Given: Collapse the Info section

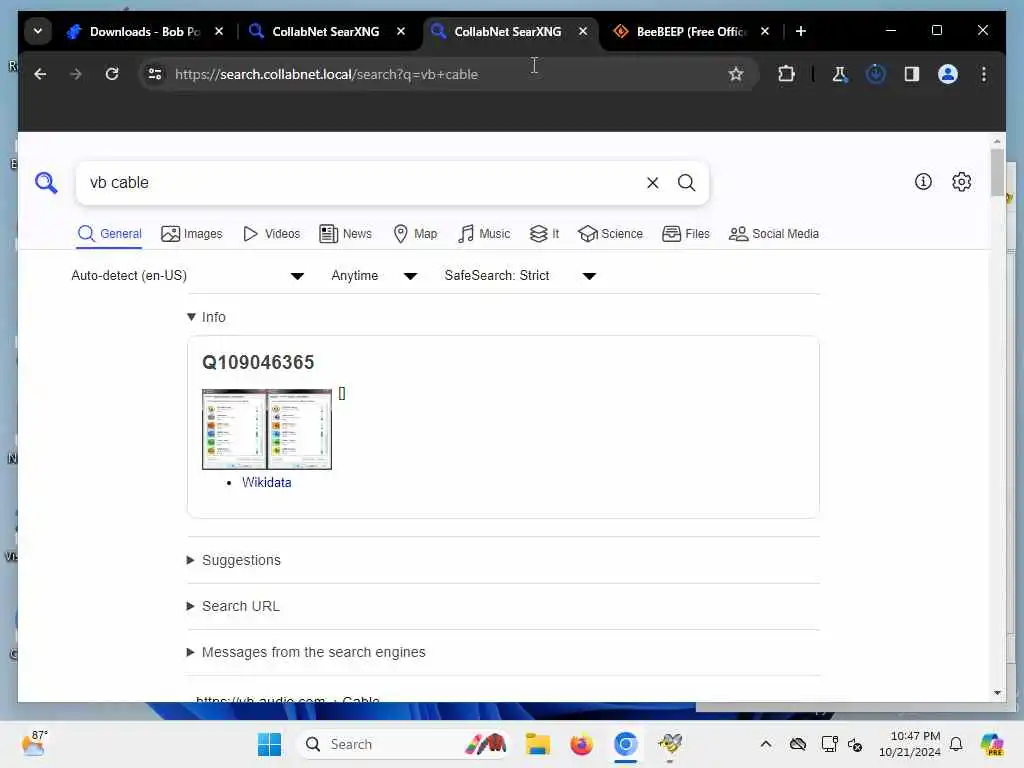Looking at the screenshot, I should click(x=206, y=317).
